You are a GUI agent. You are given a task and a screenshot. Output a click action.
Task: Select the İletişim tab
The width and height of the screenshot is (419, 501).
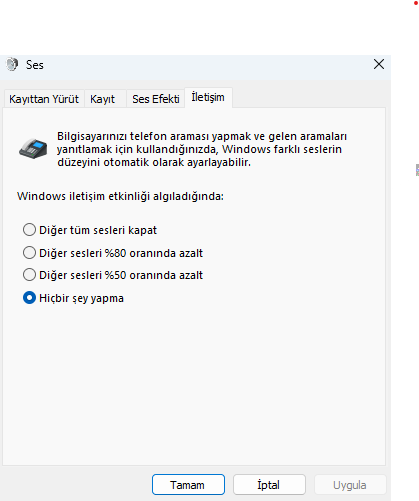click(x=208, y=97)
